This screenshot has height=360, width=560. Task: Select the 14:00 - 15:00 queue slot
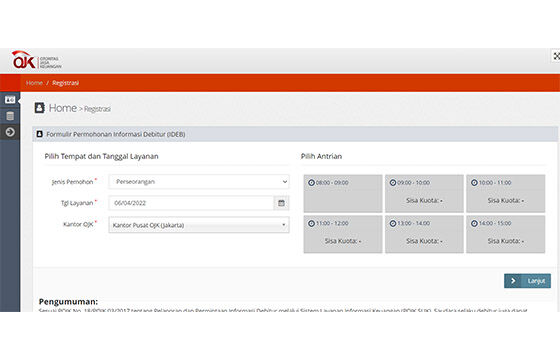pyautogui.click(x=506, y=234)
